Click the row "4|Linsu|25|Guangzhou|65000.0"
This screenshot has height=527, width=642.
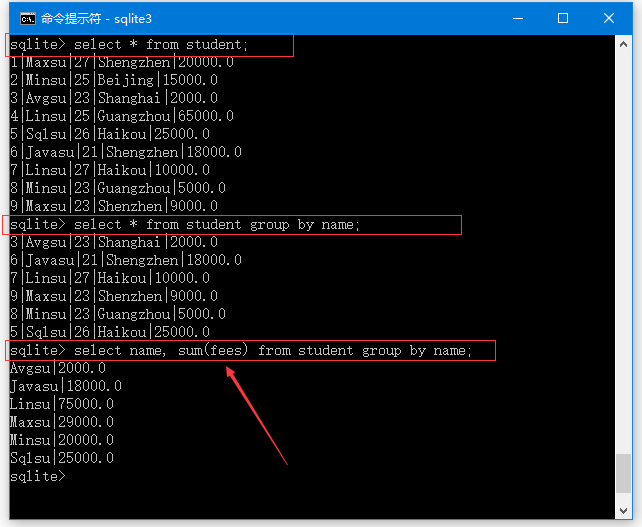[x=121, y=117]
